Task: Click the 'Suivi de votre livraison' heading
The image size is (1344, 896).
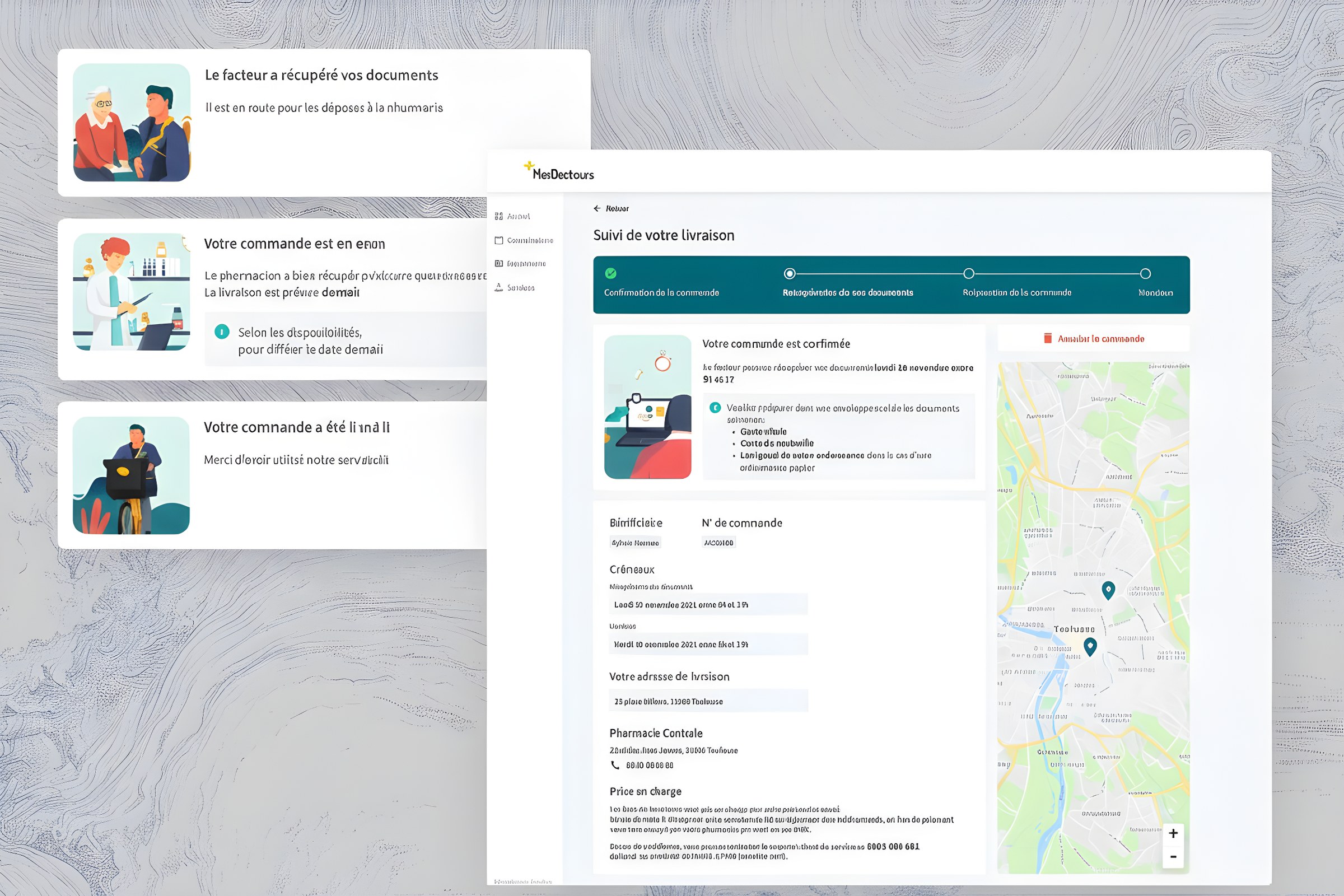Action: coord(664,235)
